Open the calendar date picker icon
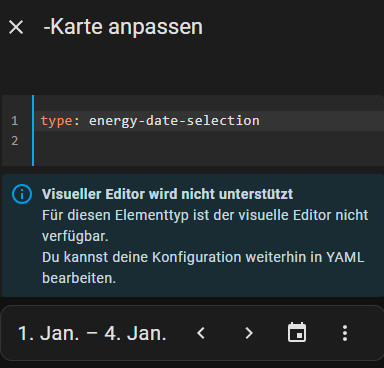The image size is (384, 368). tap(297, 332)
